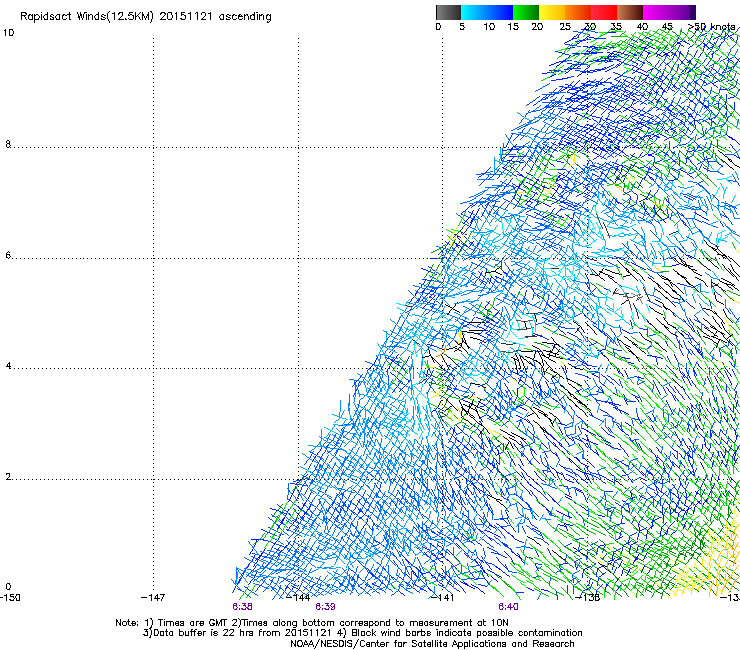Click the yellow 20-25 knots legend segment
740x650 pixels.
click(x=552, y=12)
